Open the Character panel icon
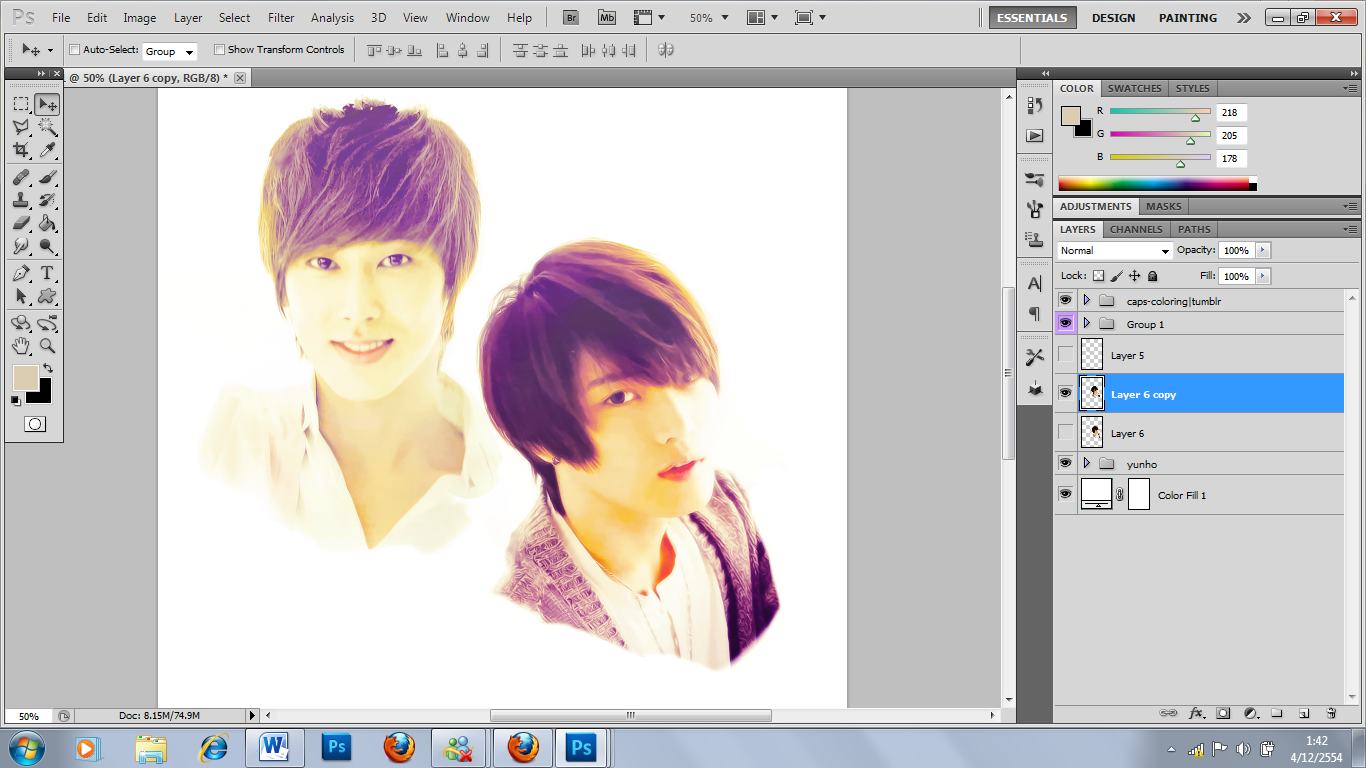 tap(1035, 284)
